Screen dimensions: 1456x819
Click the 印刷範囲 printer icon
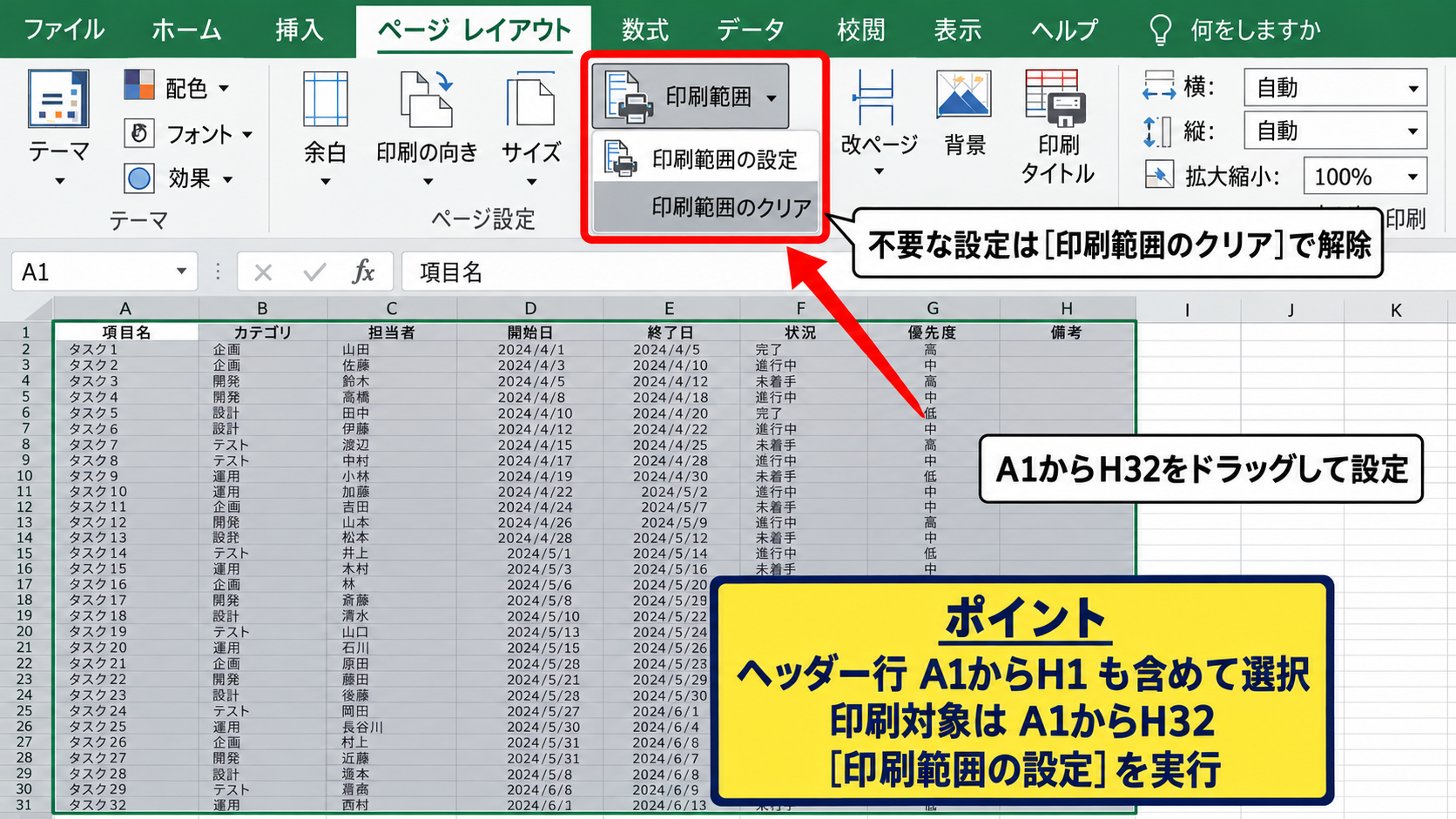click(630, 97)
